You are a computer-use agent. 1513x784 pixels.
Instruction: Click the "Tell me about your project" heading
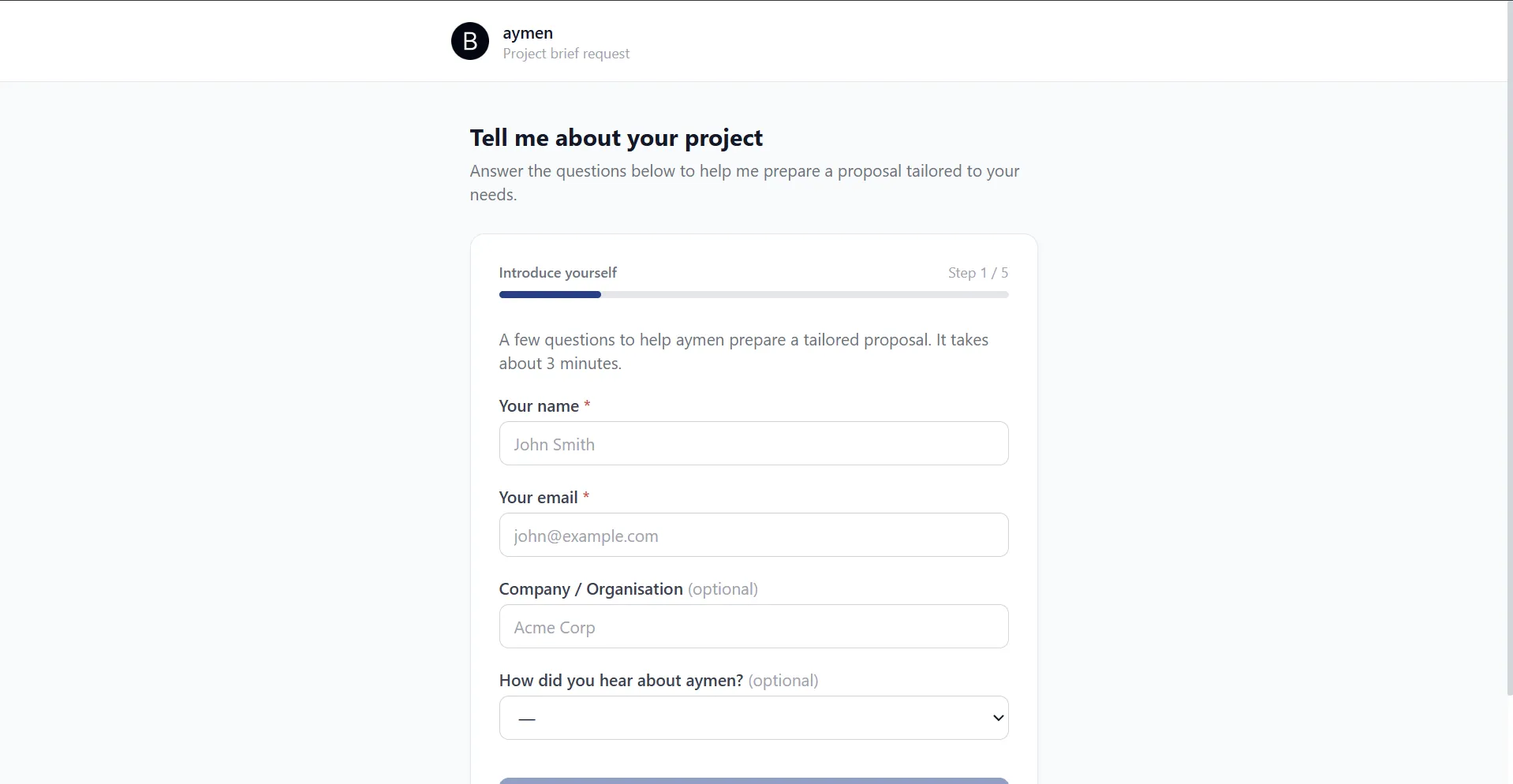[x=616, y=138]
